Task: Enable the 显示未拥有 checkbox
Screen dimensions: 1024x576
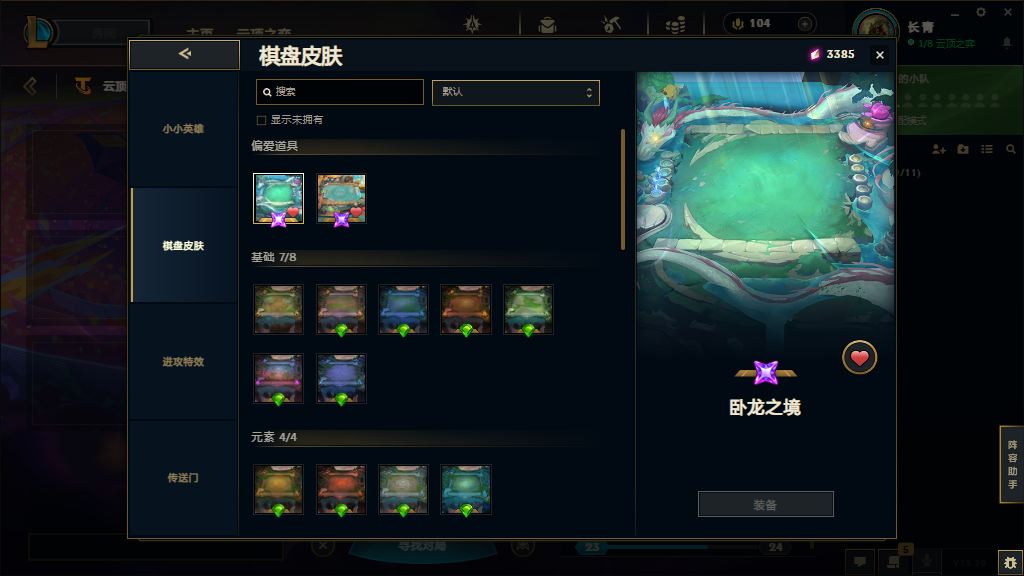Action: [261, 120]
